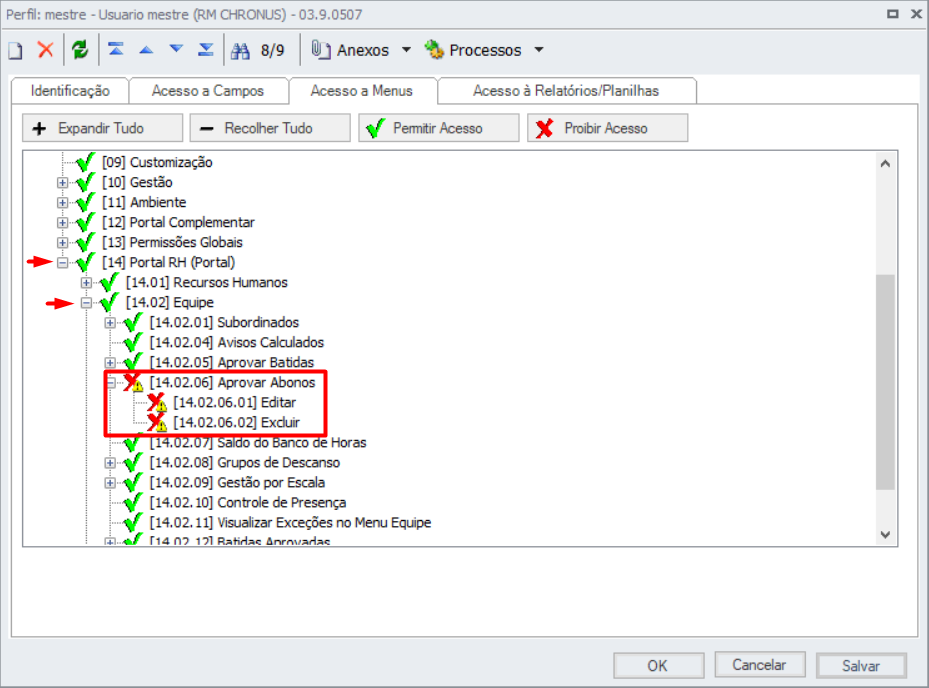The image size is (929, 688).
Task: Go to next record down arrow
Action: pos(176,49)
